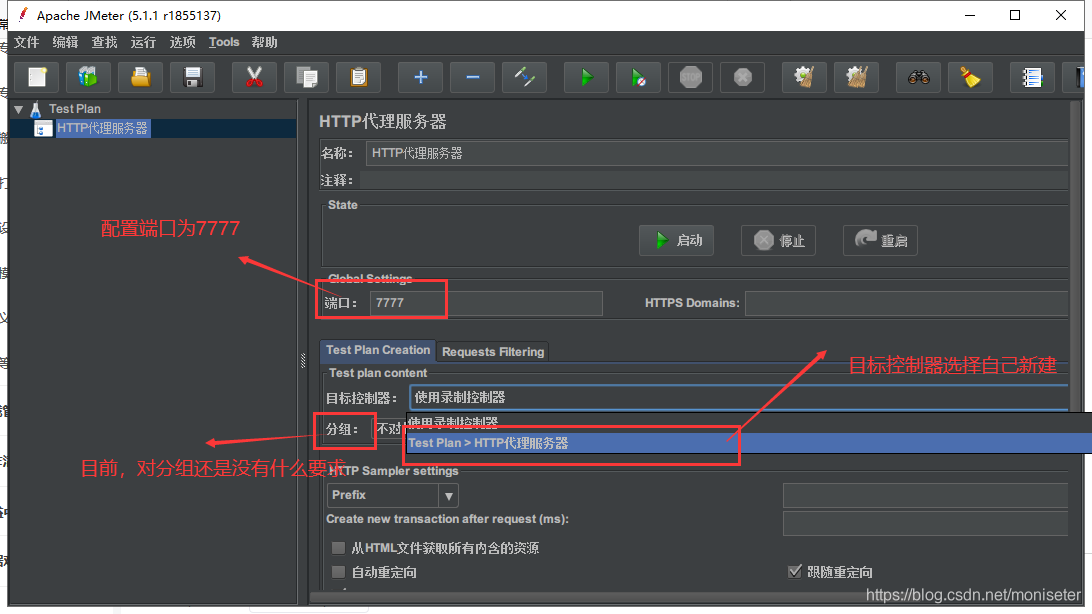Open the 目标控制器 combo box
The height and width of the screenshot is (614, 1092).
pos(738,397)
